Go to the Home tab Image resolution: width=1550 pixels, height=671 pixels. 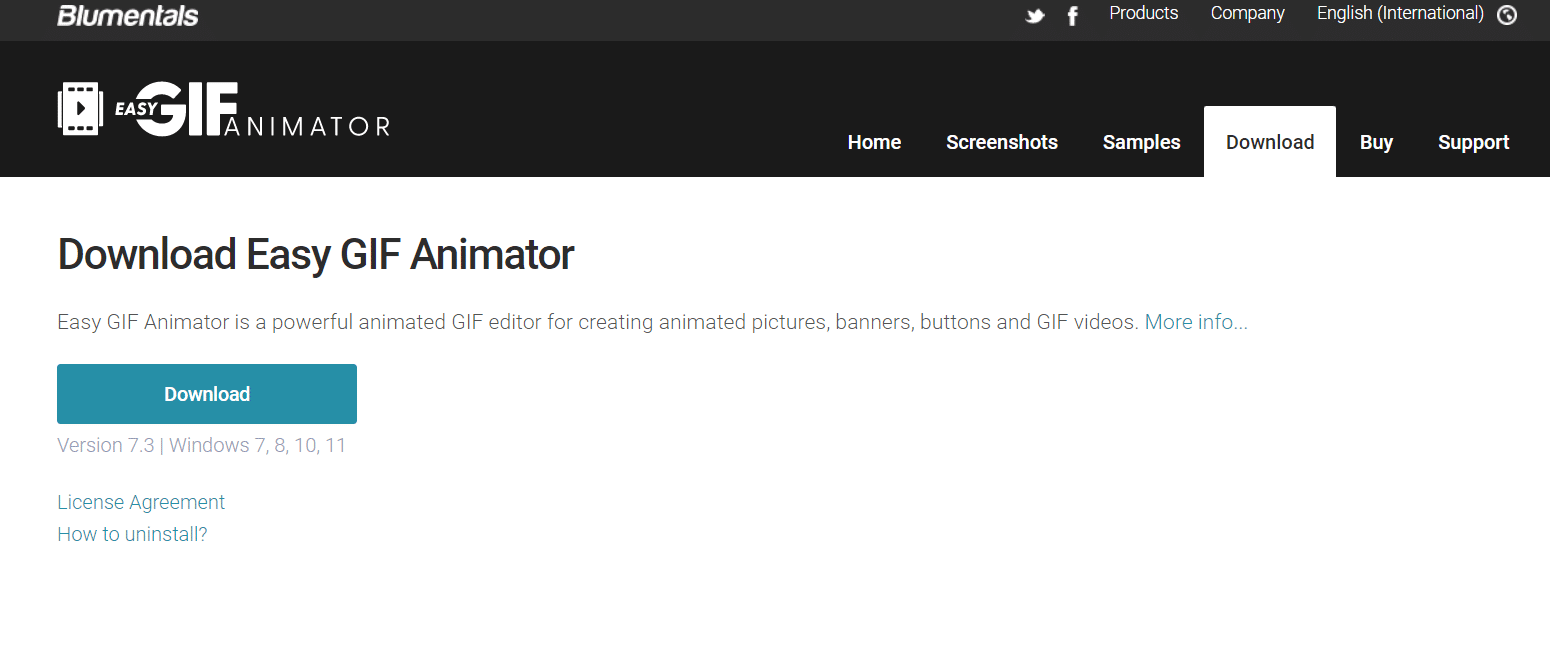pos(874,142)
